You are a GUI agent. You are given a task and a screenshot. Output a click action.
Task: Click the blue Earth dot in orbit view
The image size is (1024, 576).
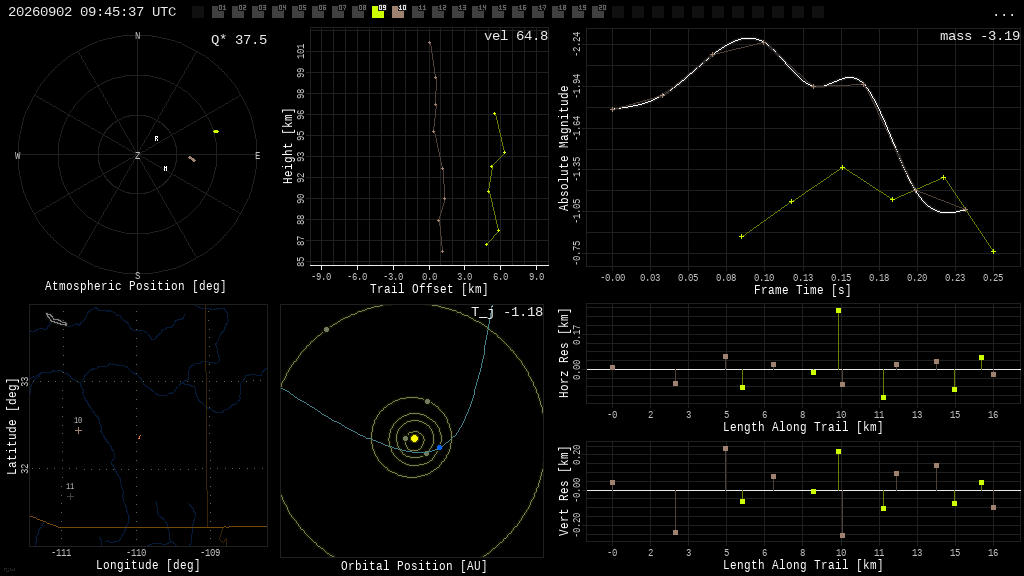pyautogui.click(x=440, y=447)
